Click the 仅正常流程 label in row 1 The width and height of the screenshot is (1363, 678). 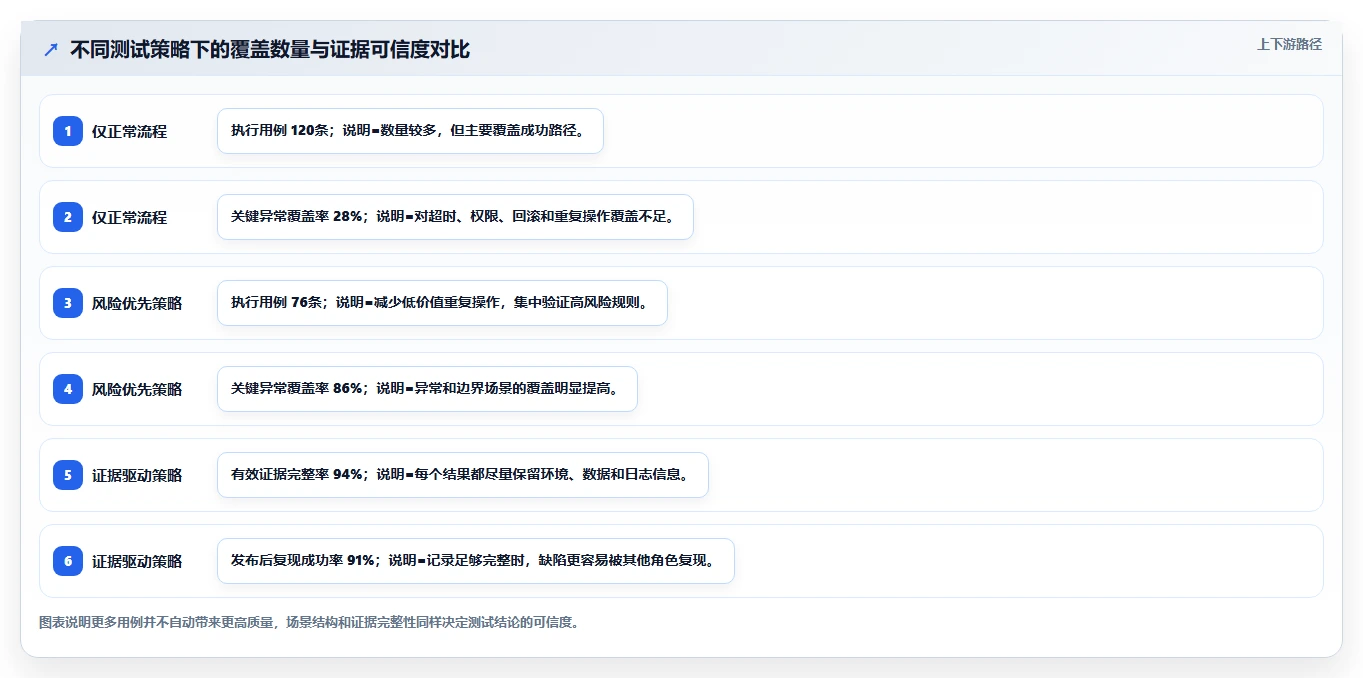(129, 131)
